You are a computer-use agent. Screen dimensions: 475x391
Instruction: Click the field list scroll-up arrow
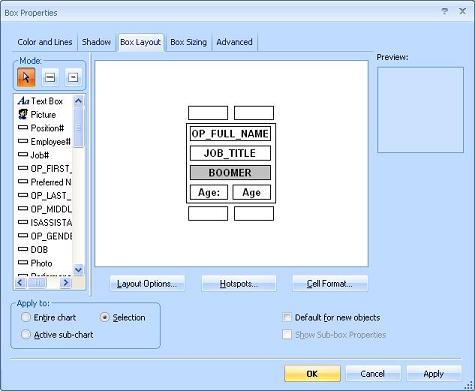pos(78,100)
